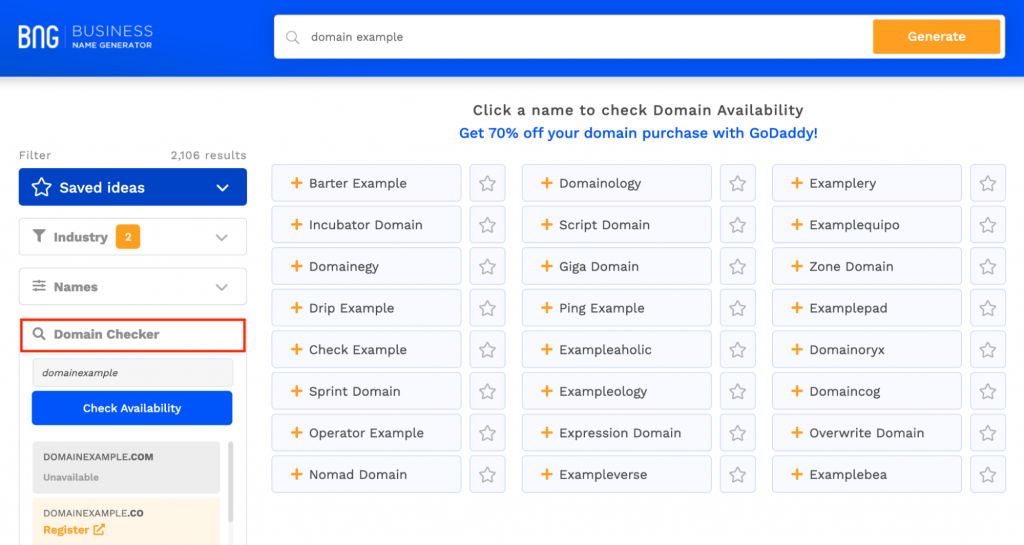Favorite the Giga Domain suggestion

point(737,266)
